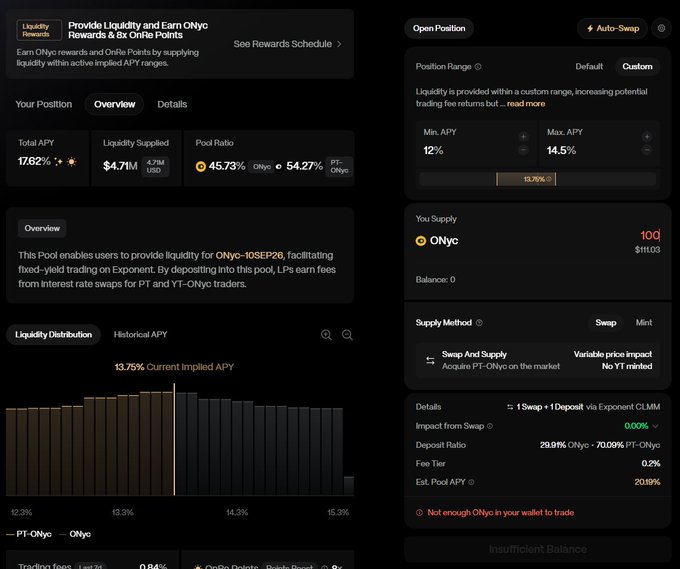Screen dimensions: 680x569
Task: Click the read more link
Action: 526,104
